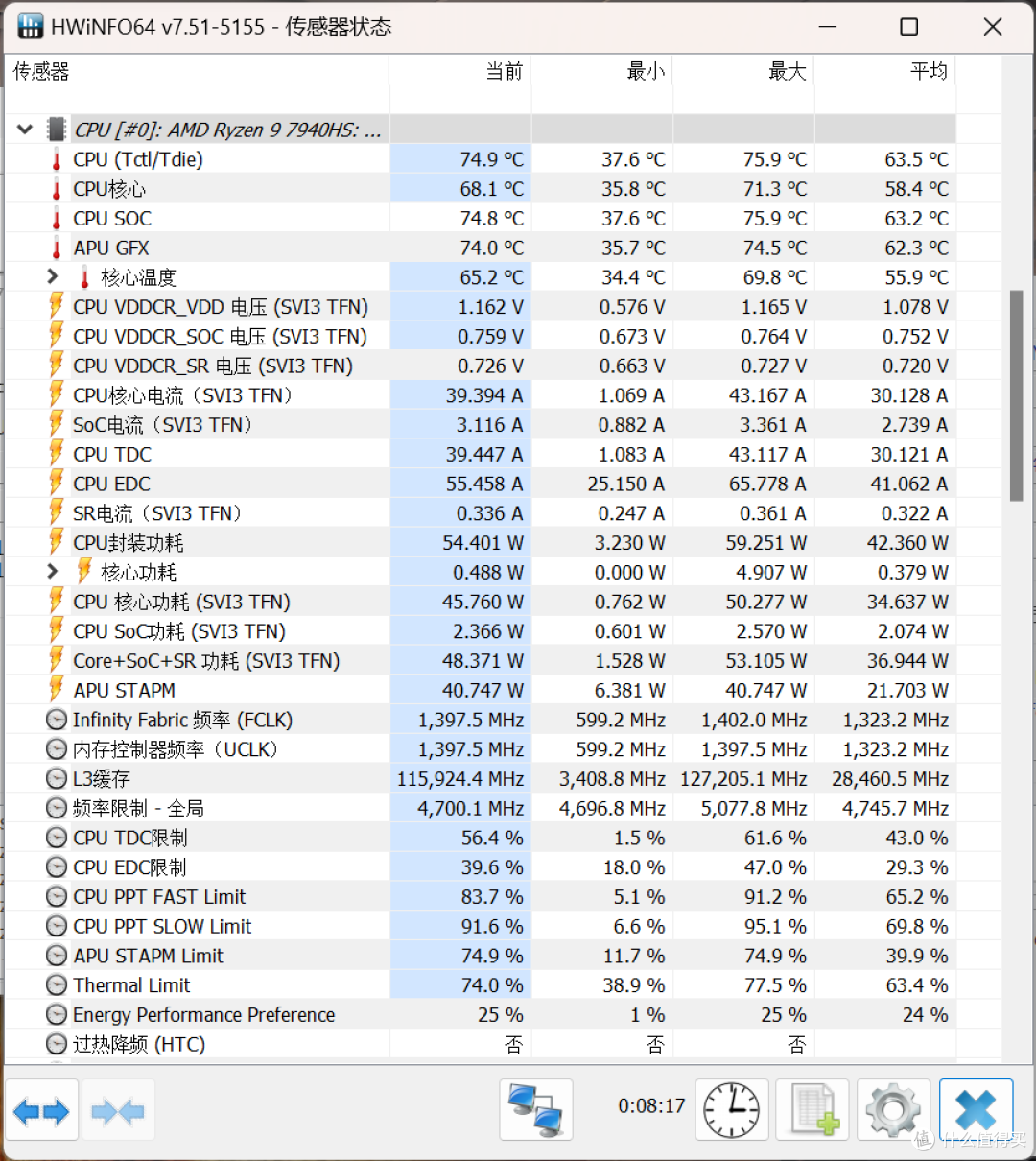Screen dimensions: 1036x1161
Task: Select the CPU PPT SLOW Limit row
Action: tap(481, 926)
